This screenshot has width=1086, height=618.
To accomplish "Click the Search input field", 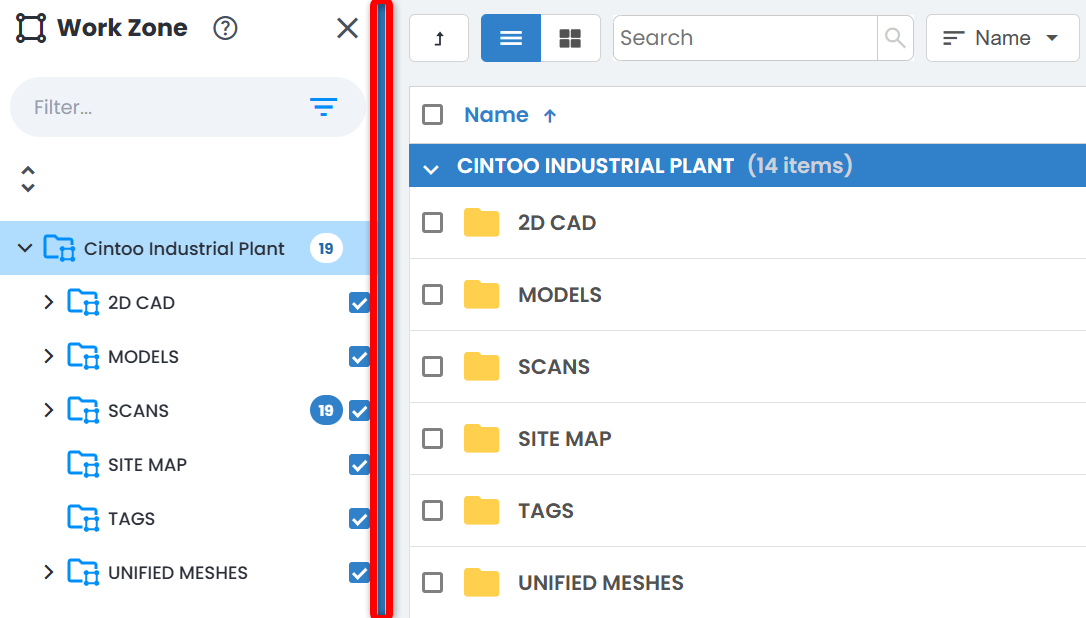I will tap(745, 38).
